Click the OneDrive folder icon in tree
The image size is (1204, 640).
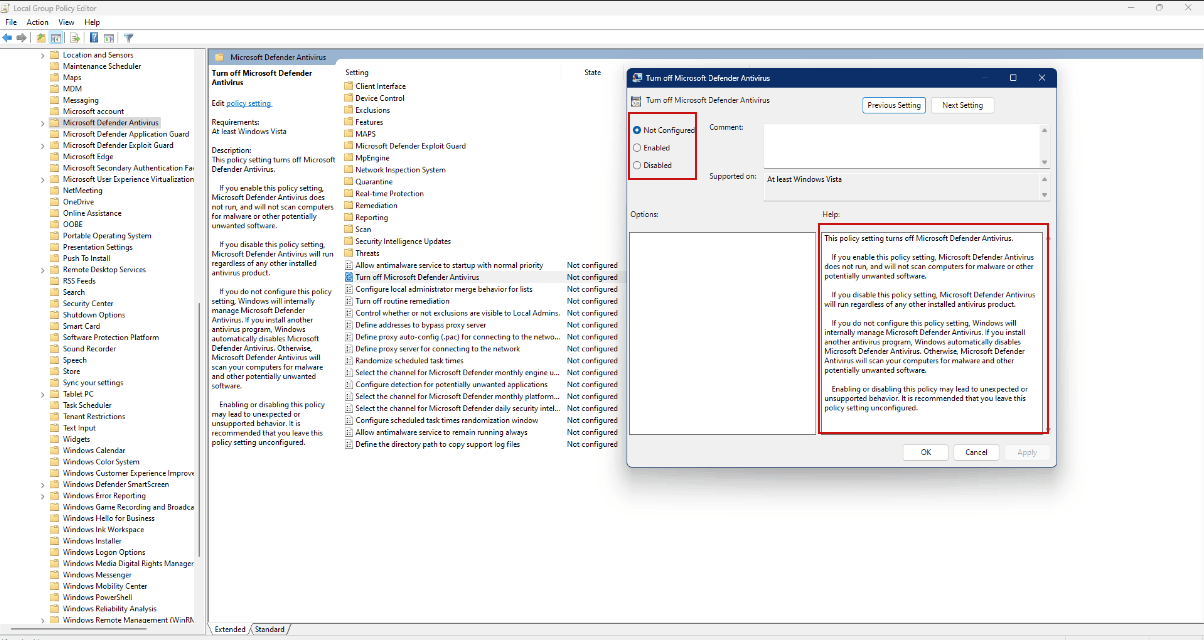[55, 202]
